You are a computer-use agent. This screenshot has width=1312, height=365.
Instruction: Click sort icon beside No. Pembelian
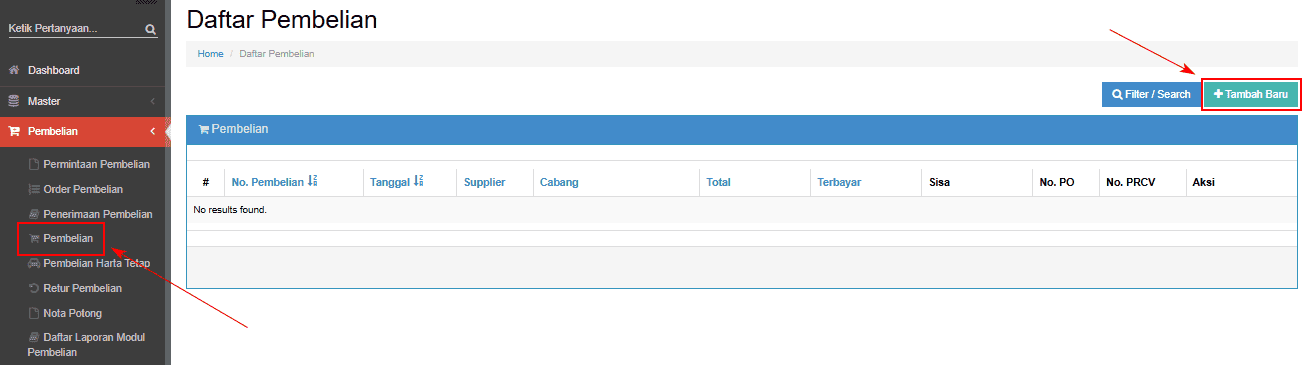pos(312,181)
